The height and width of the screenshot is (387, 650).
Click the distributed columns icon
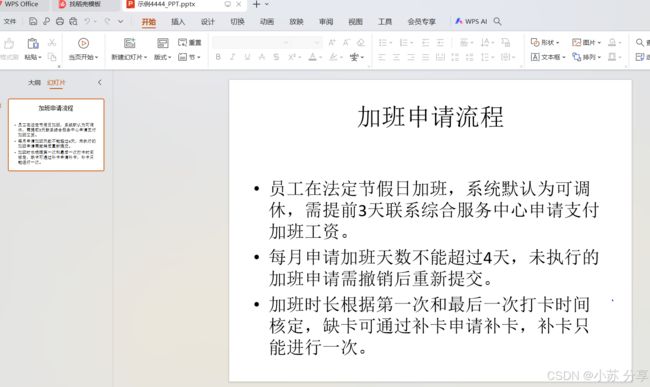click(x=440, y=57)
